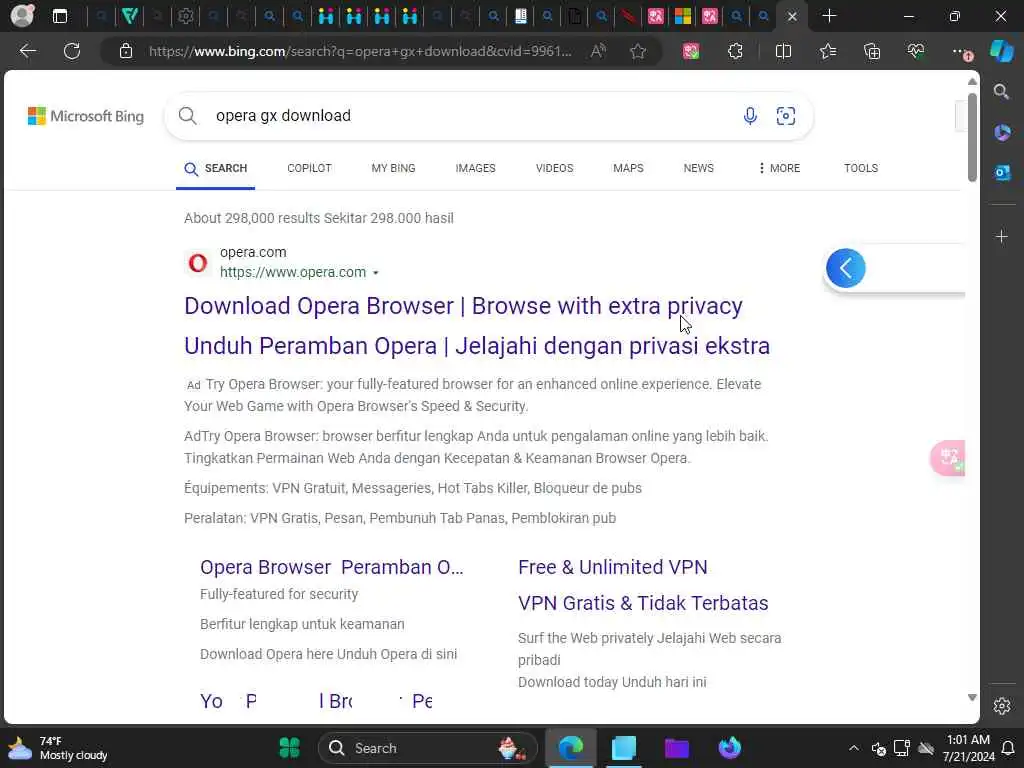Image resolution: width=1024 pixels, height=768 pixels.
Task: Open Outlook in the sidebar
Action: pyautogui.click(x=1002, y=172)
